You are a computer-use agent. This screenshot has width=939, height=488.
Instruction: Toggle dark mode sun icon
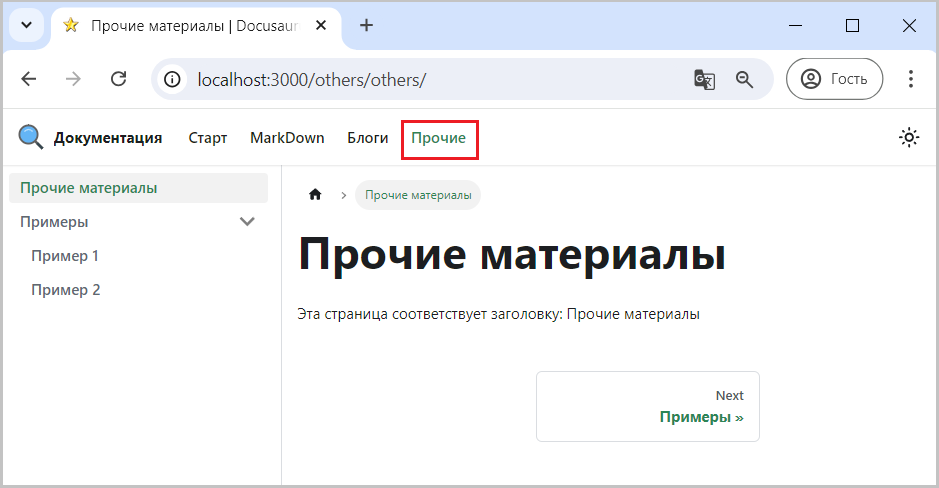point(909,138)
